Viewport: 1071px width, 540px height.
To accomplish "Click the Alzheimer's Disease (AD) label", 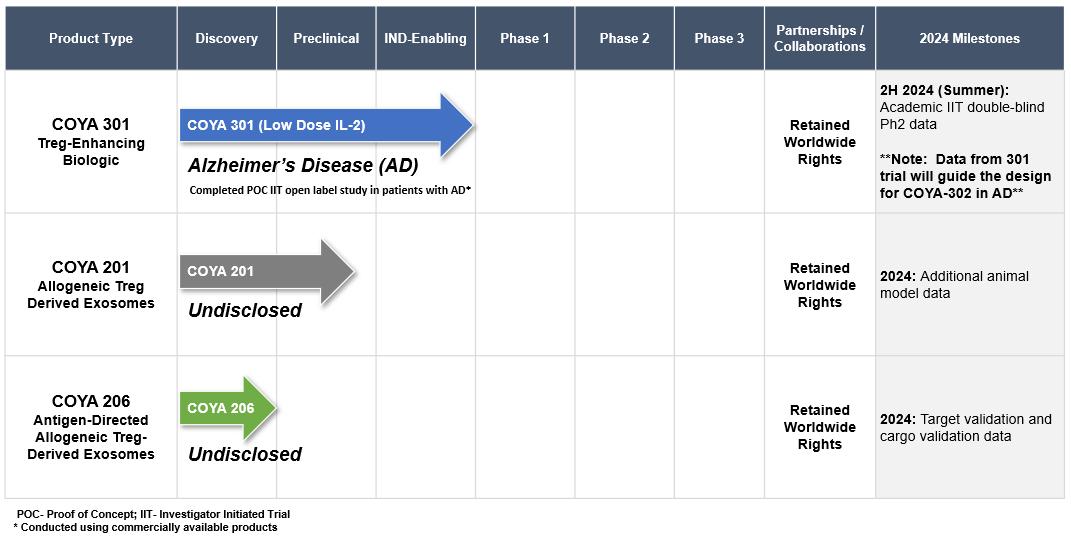I will tap(303, 166).
